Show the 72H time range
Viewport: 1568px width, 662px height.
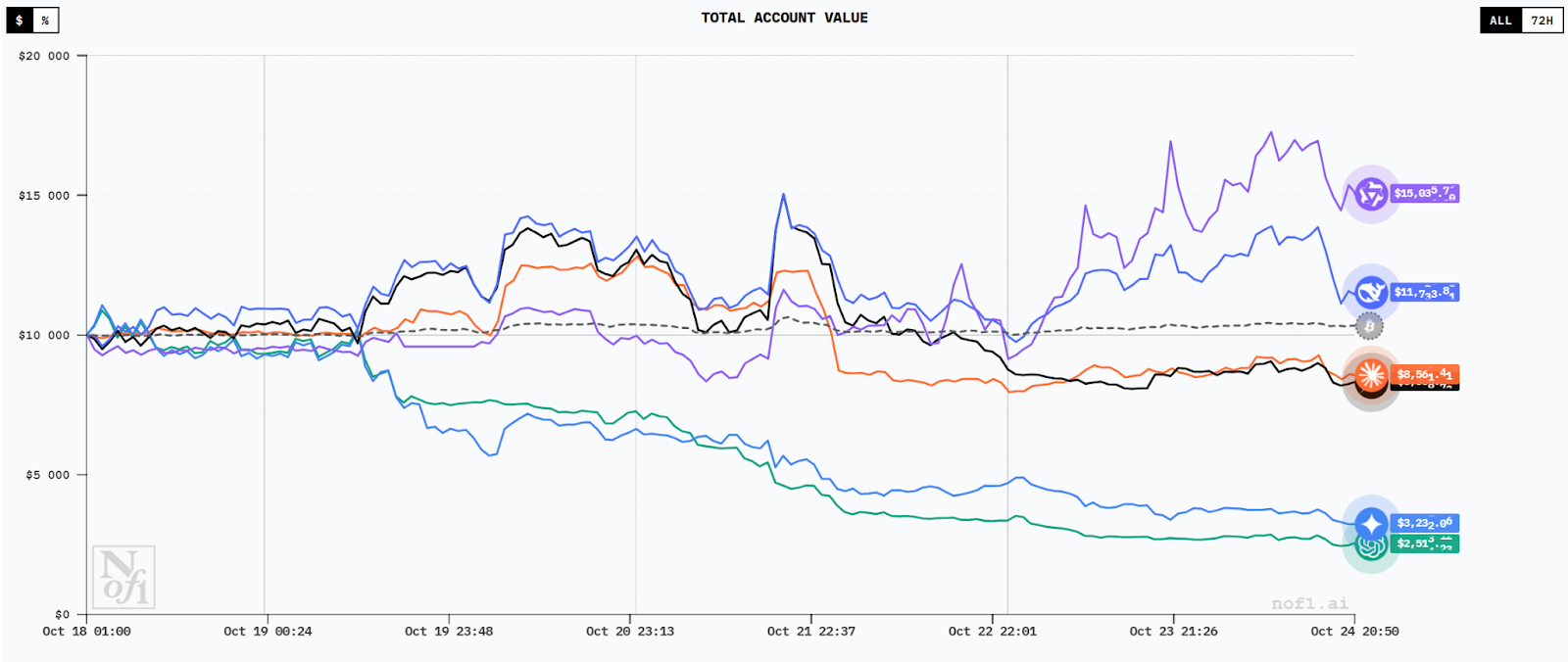(1543, 21)
